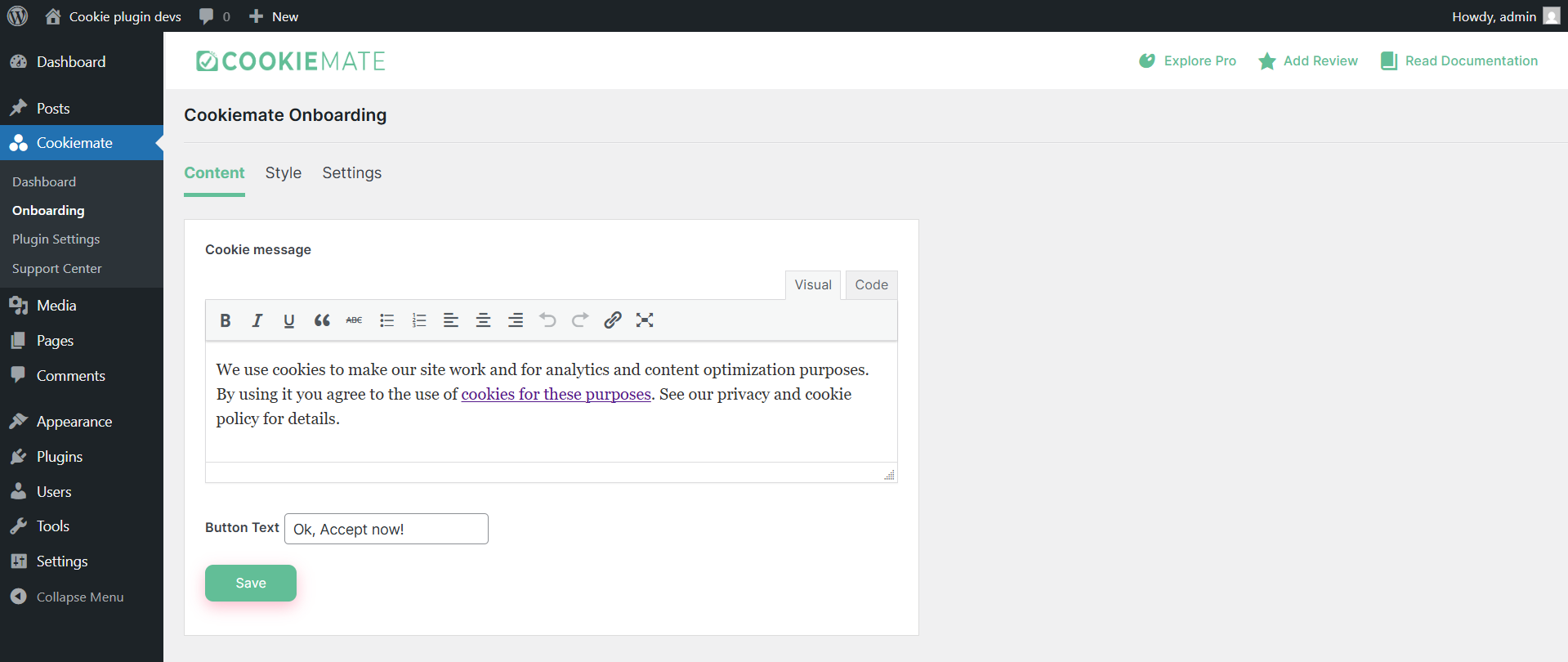This screenshot has height=662, width=1568.
Task: Open Comments in the sidebar
Action: click(82, 376)
